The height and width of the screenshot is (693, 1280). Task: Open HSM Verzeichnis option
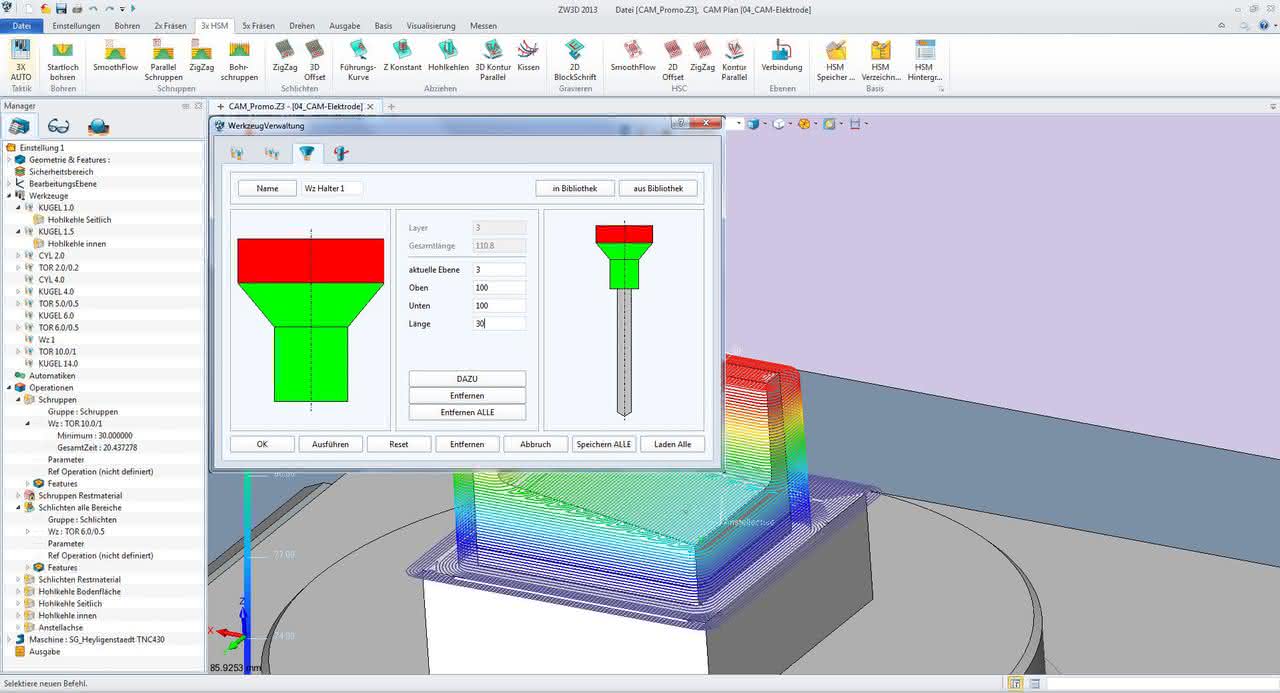click(880, 60)
